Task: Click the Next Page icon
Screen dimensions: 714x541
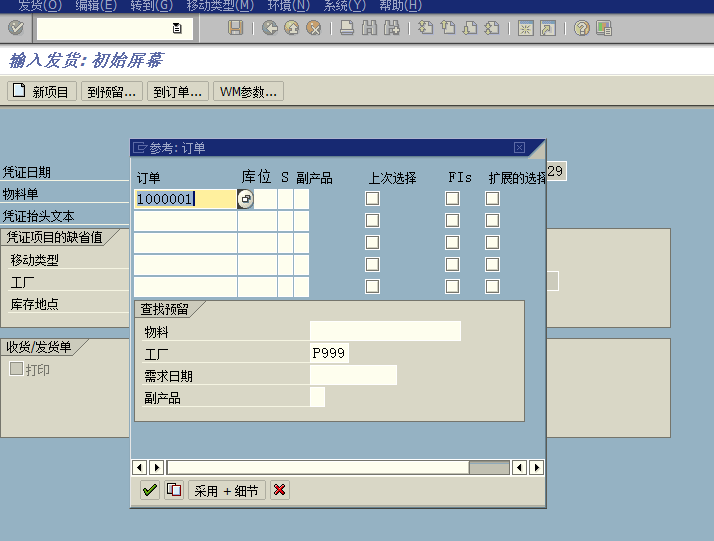Action: coord(469,28)
